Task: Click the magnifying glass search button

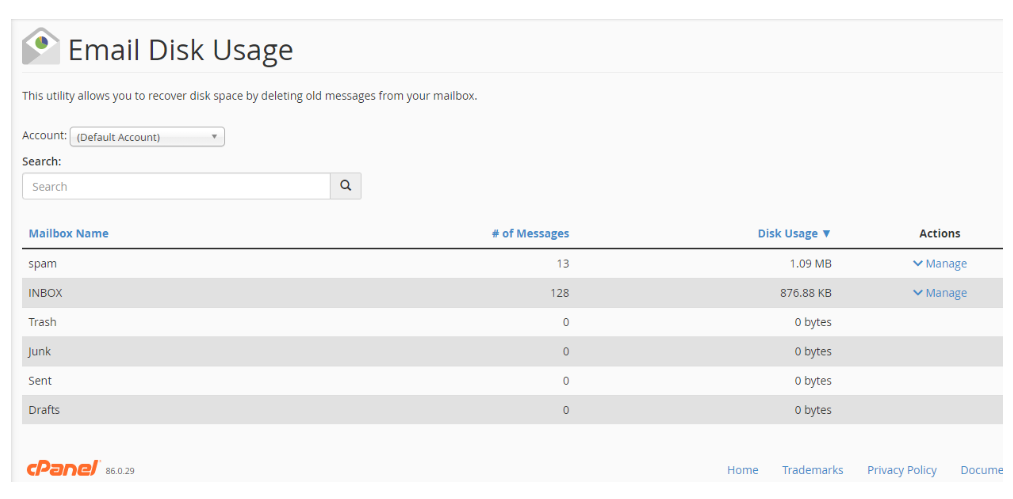Action: point(346,186)
